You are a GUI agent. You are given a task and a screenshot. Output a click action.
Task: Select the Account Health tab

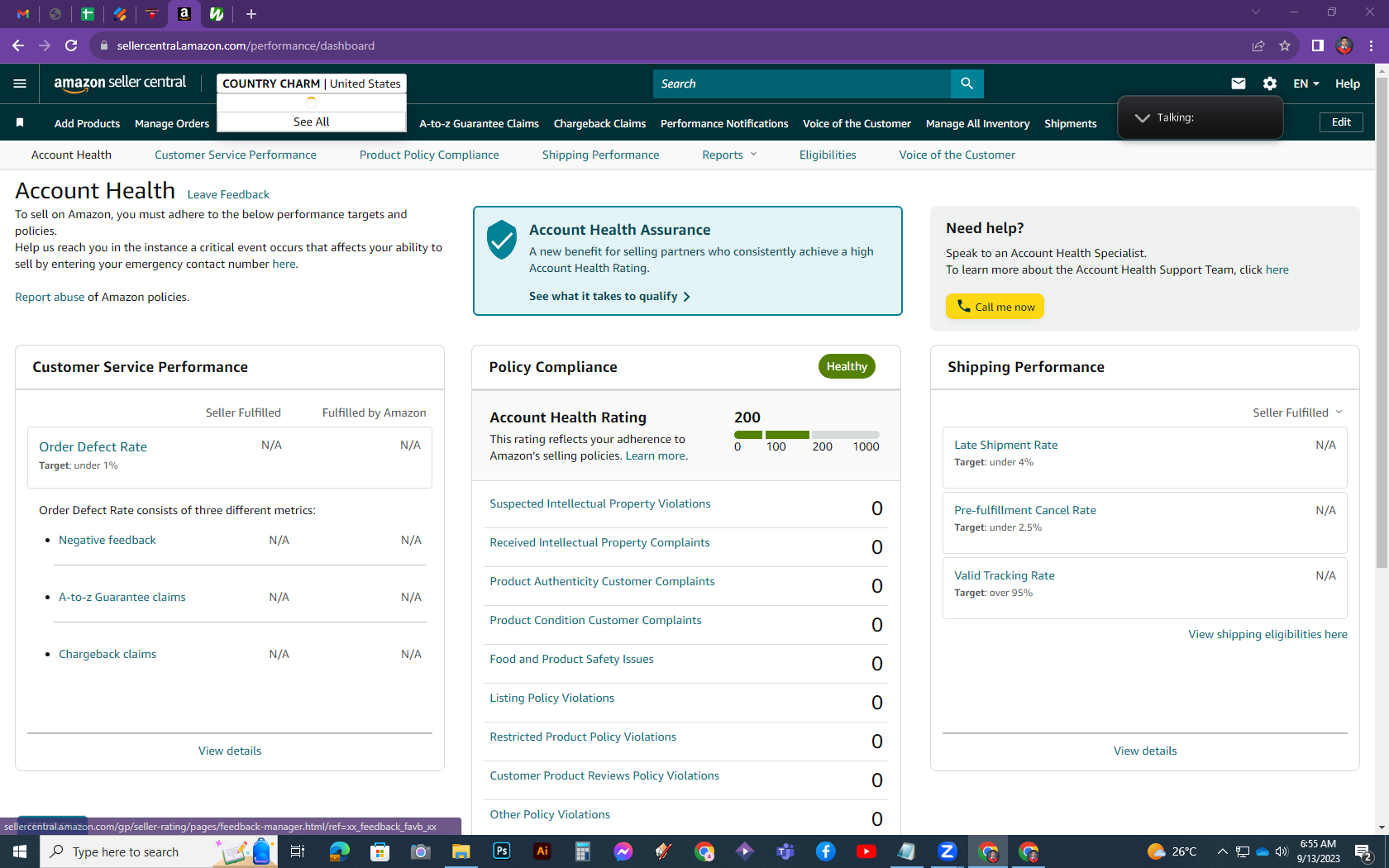[x=71, y=155]
